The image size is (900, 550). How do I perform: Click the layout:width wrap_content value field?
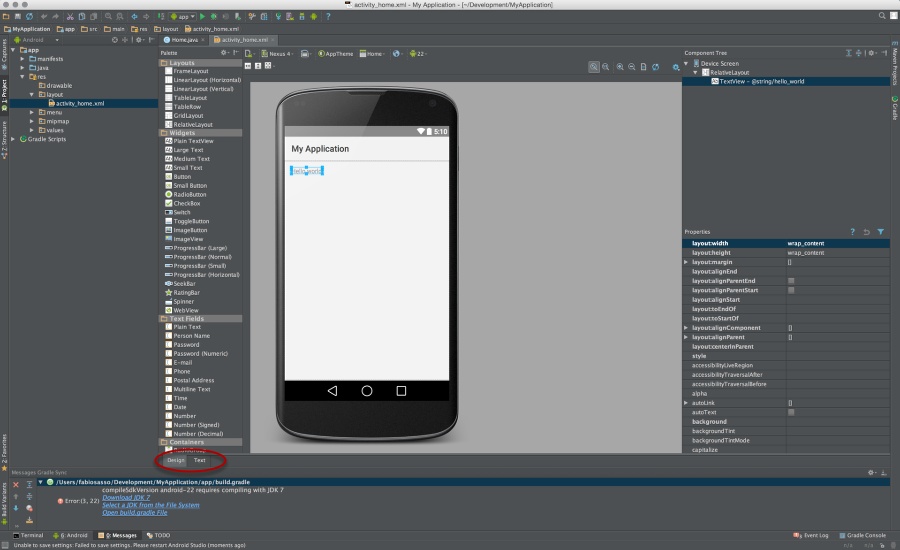point(837,243)
